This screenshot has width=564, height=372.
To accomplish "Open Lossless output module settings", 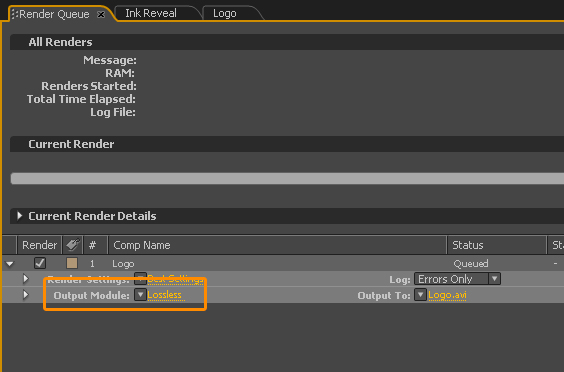I will 165,295.
